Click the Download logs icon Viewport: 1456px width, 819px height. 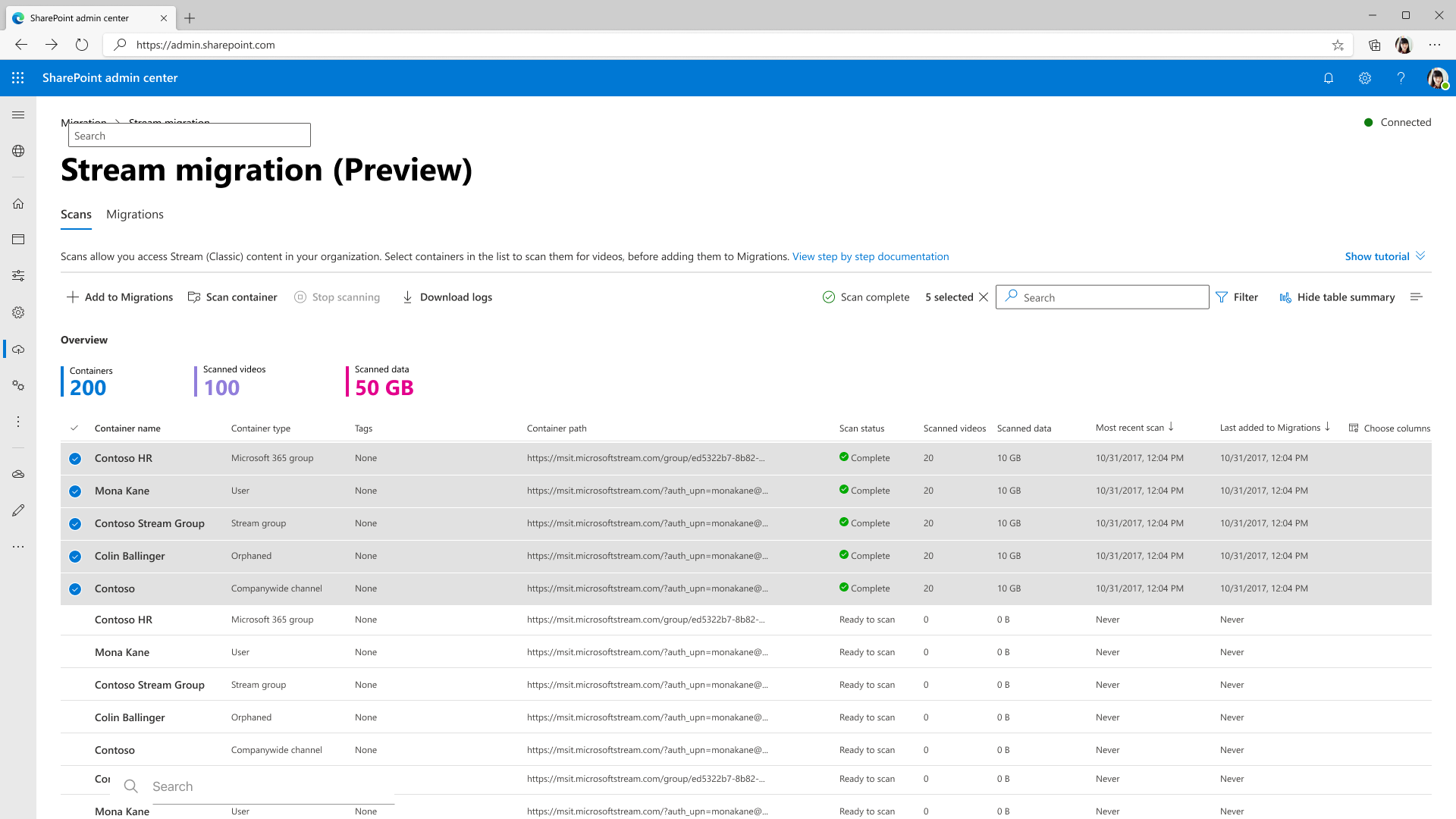[407, 297]
